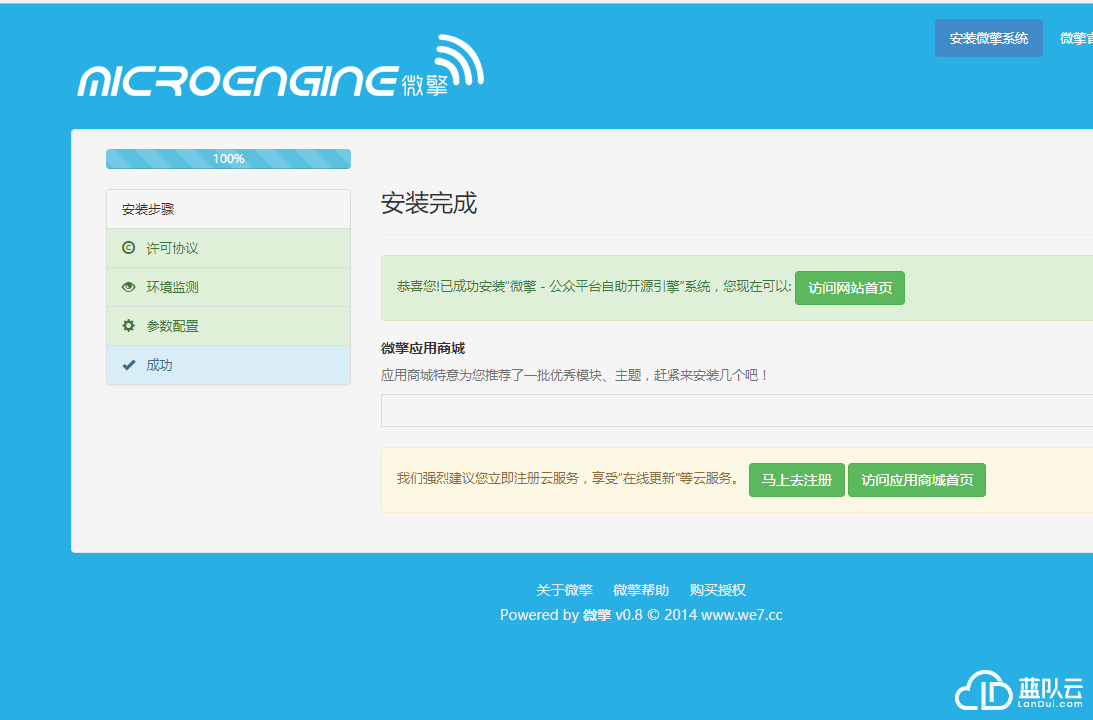Click the gear icon beside 参数配置
The height and width of the screenshot is (720, 1093).
click(x=128, y=326)
